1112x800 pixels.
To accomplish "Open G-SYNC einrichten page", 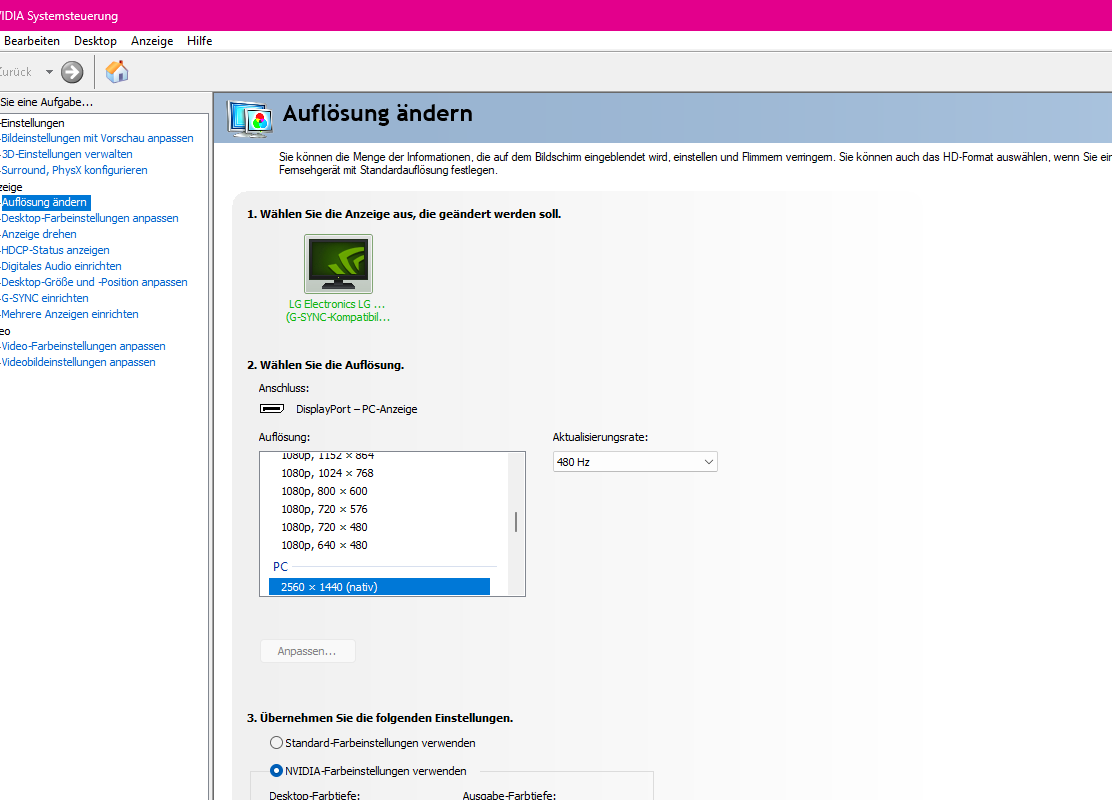I will (x=45, y=298).
